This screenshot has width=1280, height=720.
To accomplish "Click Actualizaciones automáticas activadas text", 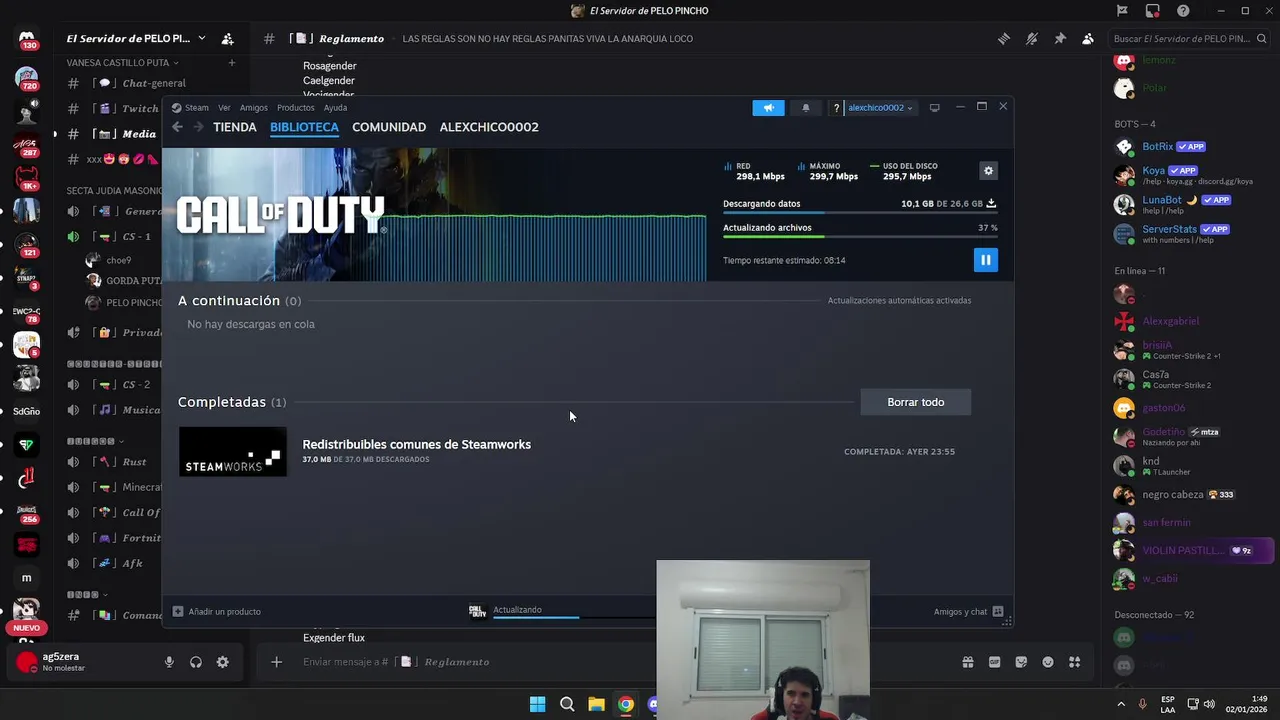I will point(899,301).
